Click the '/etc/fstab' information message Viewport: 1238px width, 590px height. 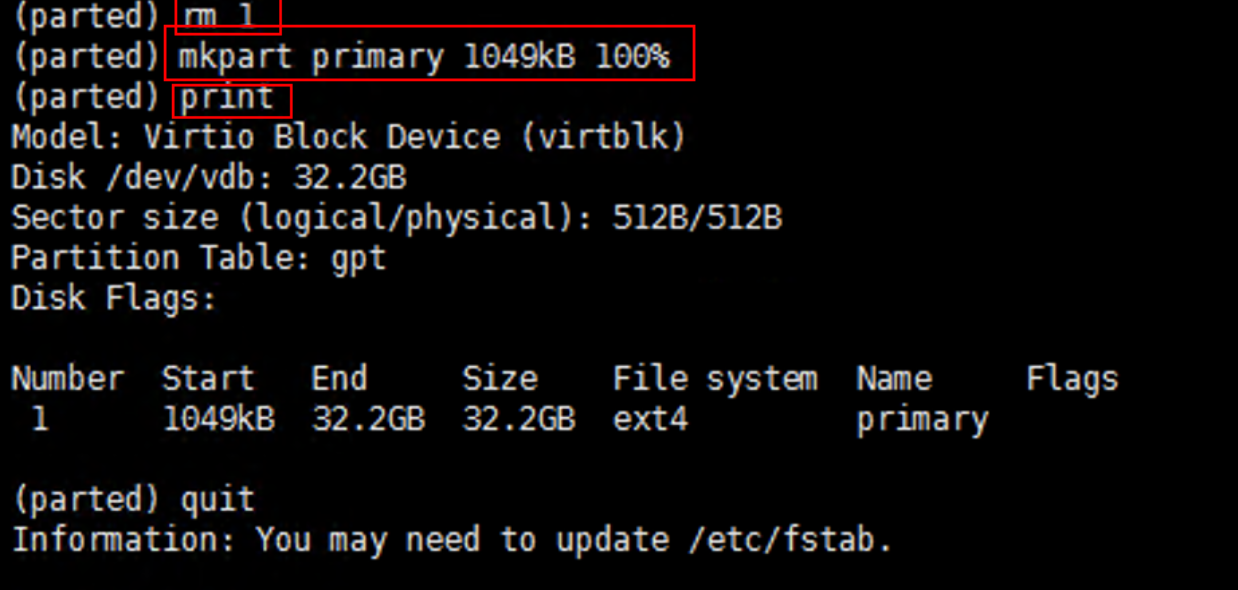point(451,540)
